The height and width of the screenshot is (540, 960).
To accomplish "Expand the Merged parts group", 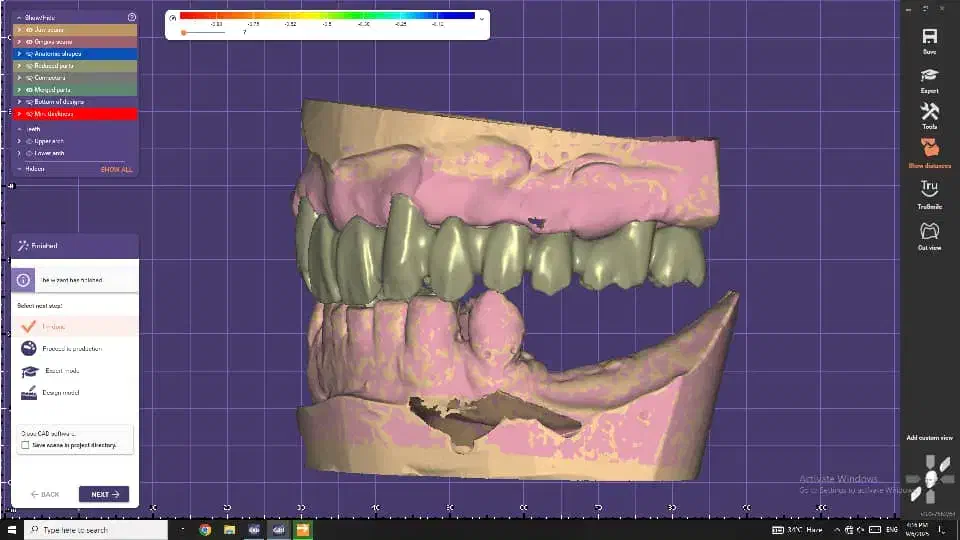I will (x=20, y=90).
